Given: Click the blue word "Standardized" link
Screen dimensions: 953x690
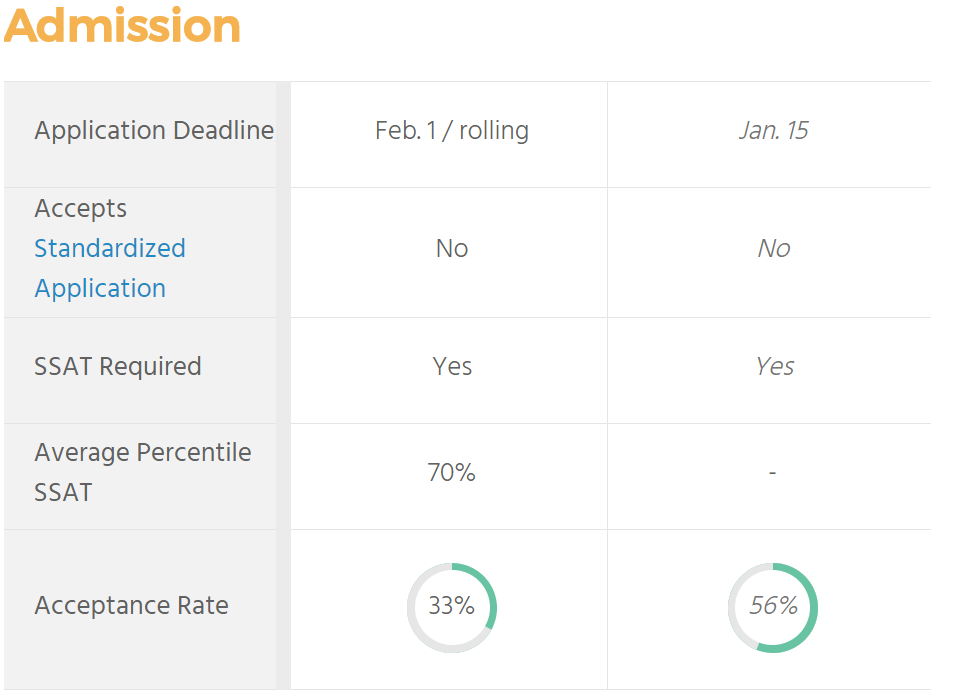Looking at the screenshot, I should [110, 248].
